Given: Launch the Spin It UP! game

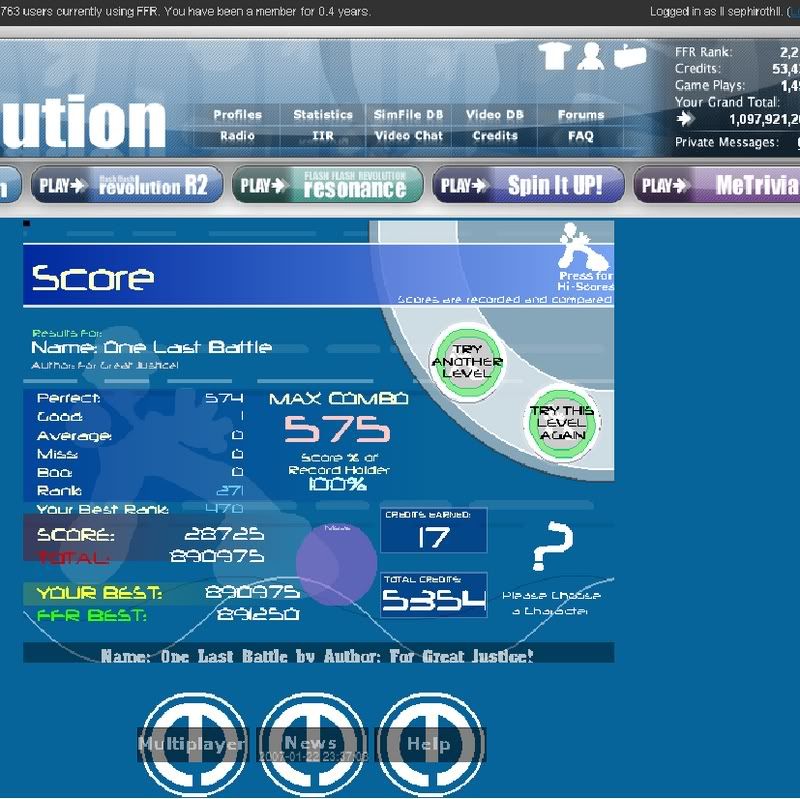Looking at the screenshot, I should point(527,185).
